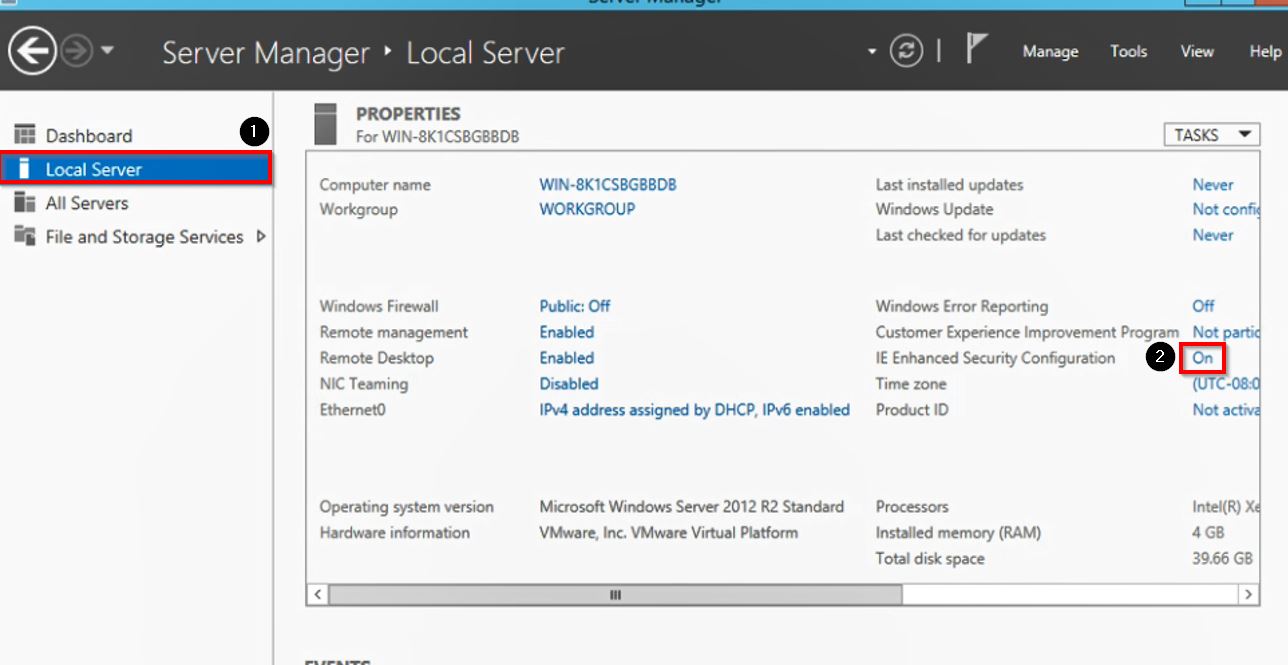Click the horizontal scrollbar left arrow
This screenshot has height=665, width=1288.
[317, 594]
